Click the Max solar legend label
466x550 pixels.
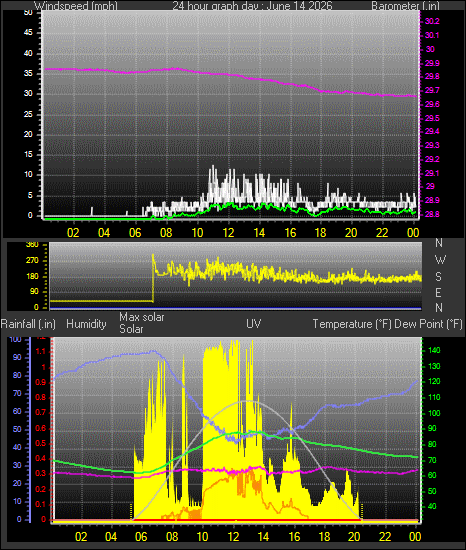142,317
